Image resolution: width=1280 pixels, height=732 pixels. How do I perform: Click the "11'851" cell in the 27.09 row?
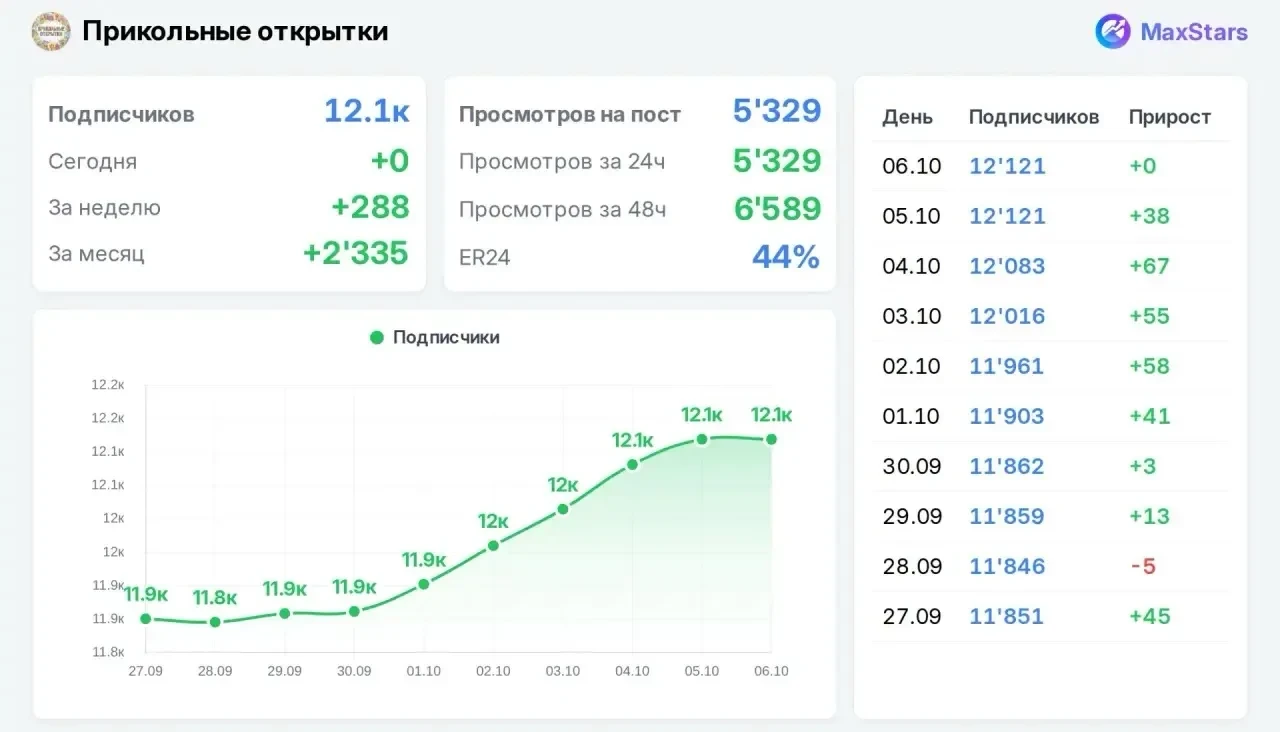pyautogui.click(x=1006, y=616)
